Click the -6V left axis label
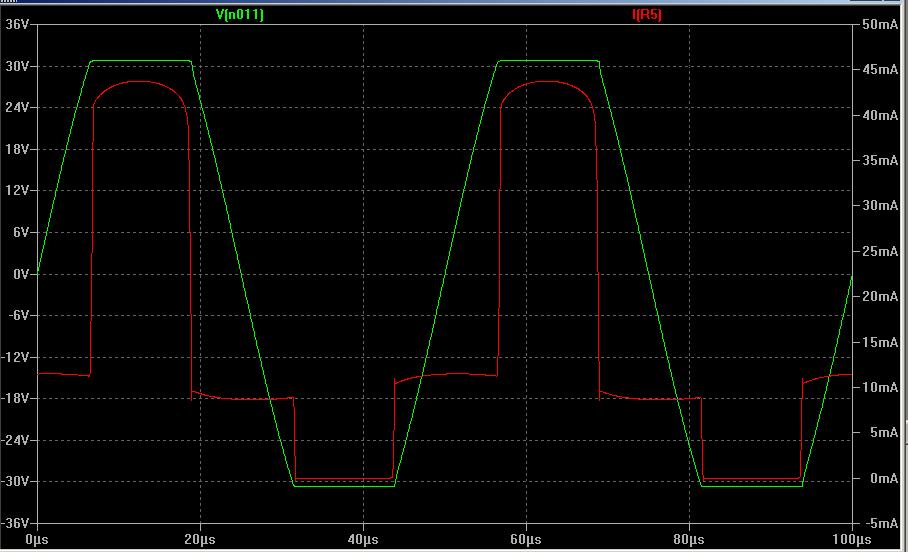 pyautogui.click(x=17, y=316)
